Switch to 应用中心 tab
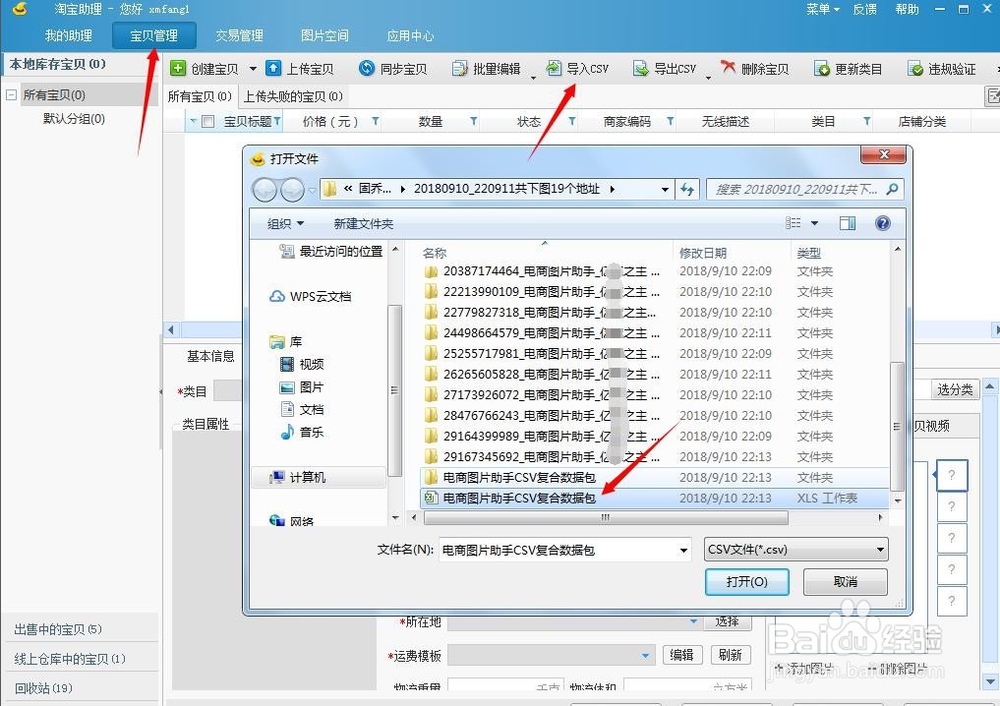The width and height of the screenshot is (1000, 706). (410, 36)
